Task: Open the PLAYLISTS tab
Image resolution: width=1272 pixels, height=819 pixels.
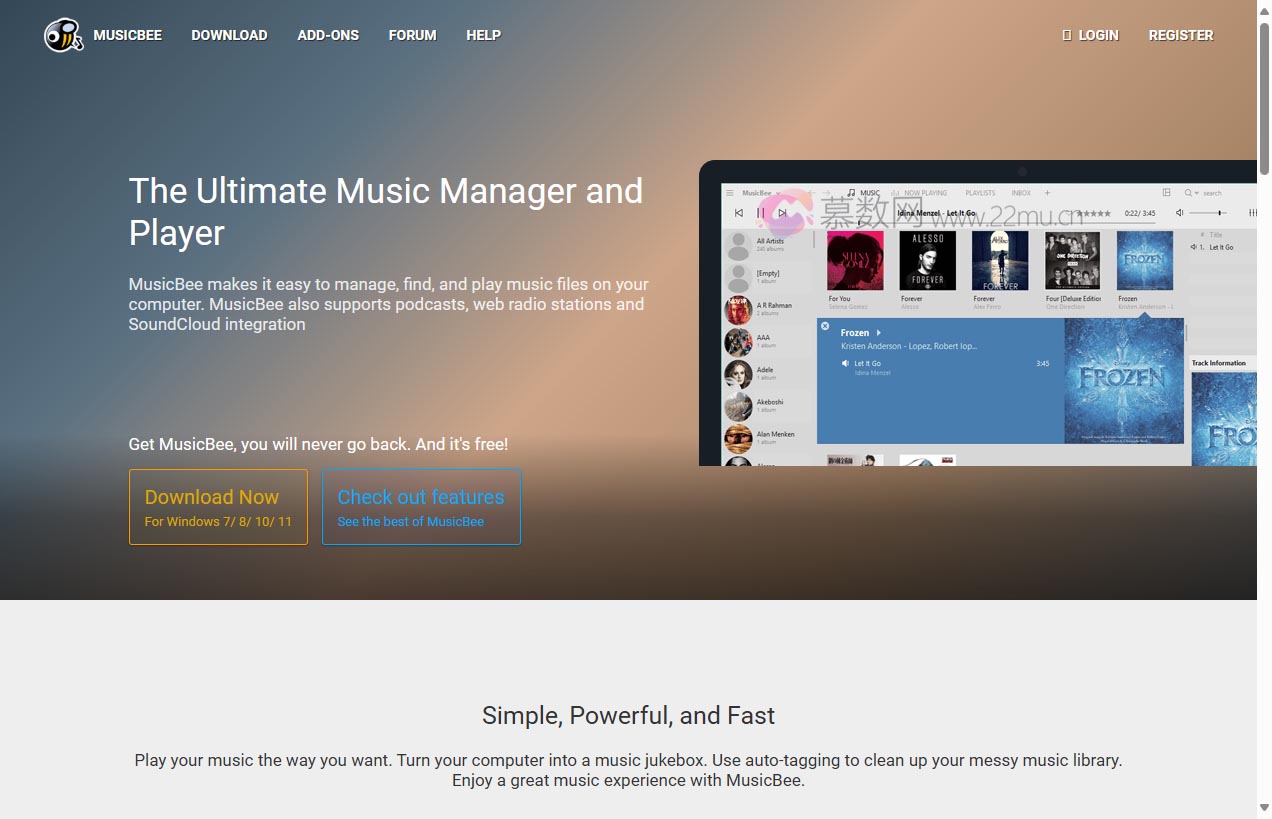Action: coord(980,193)
